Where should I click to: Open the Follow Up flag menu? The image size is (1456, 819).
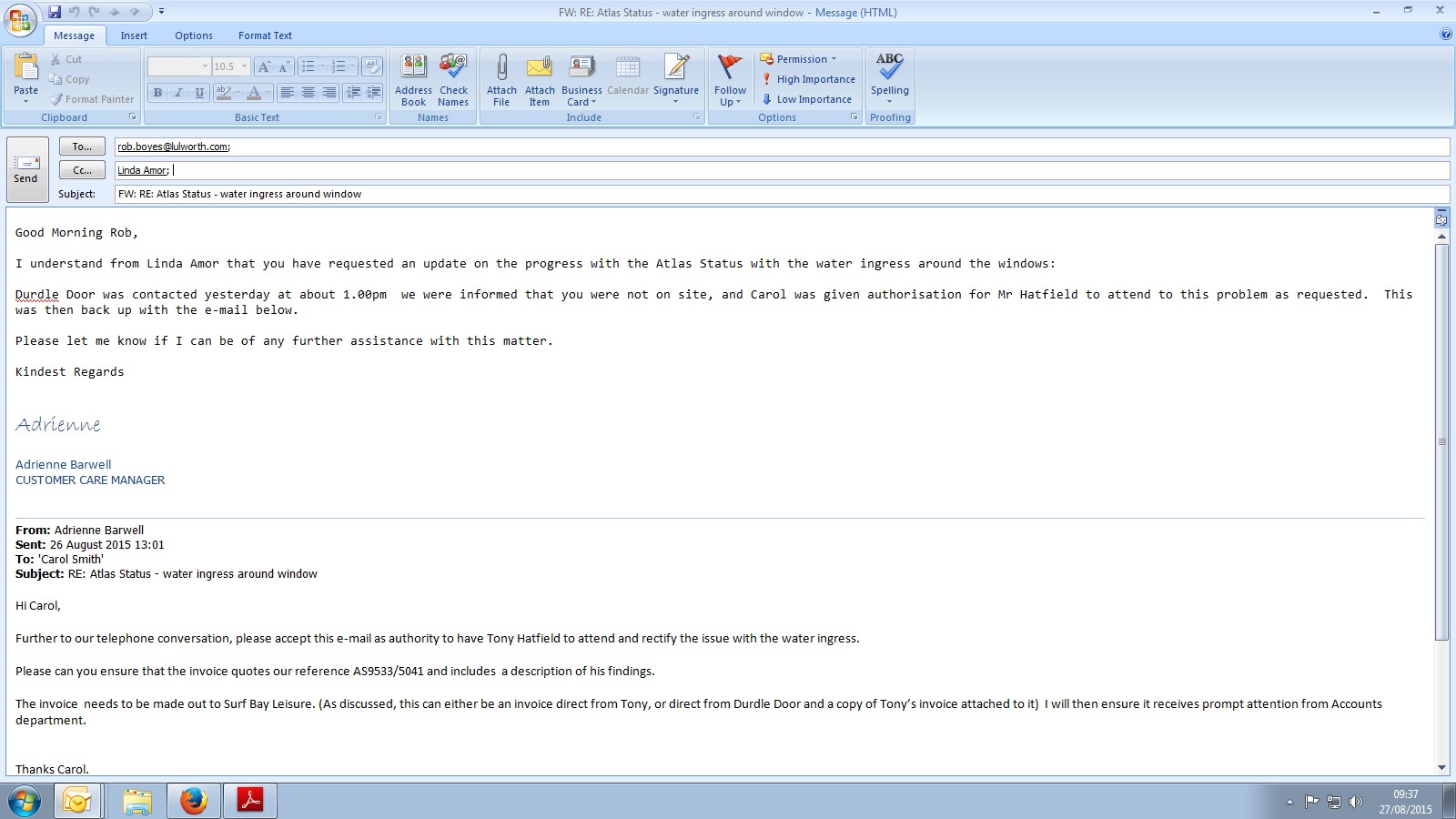(730, 80)
